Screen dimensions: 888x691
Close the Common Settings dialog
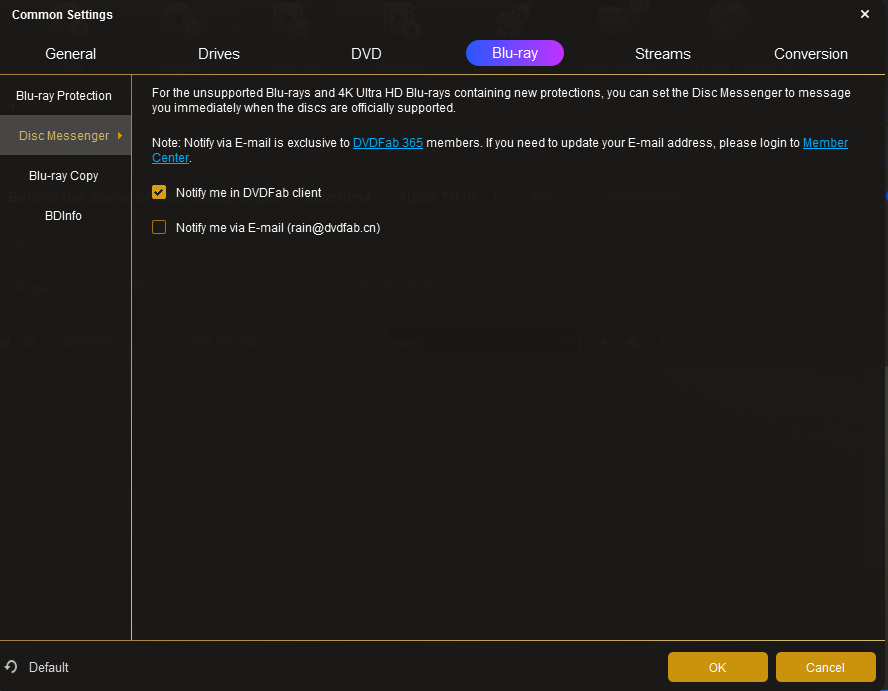click(x=865, y=14)
